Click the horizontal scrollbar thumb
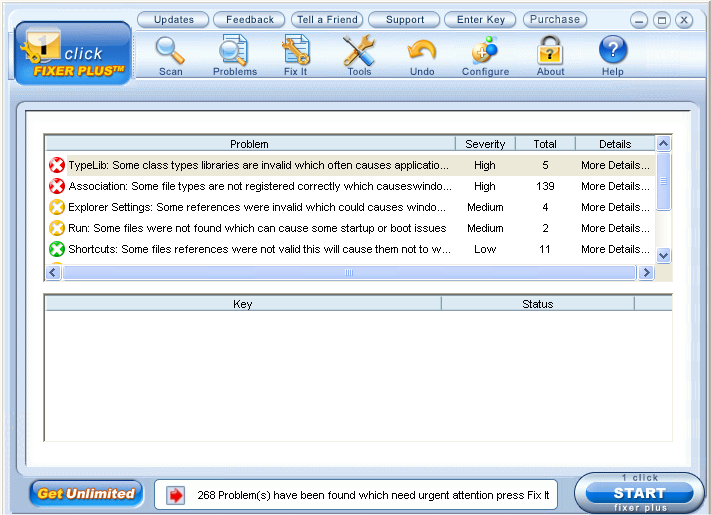This screenshot has height=515, width=711. tap(349, 272)
